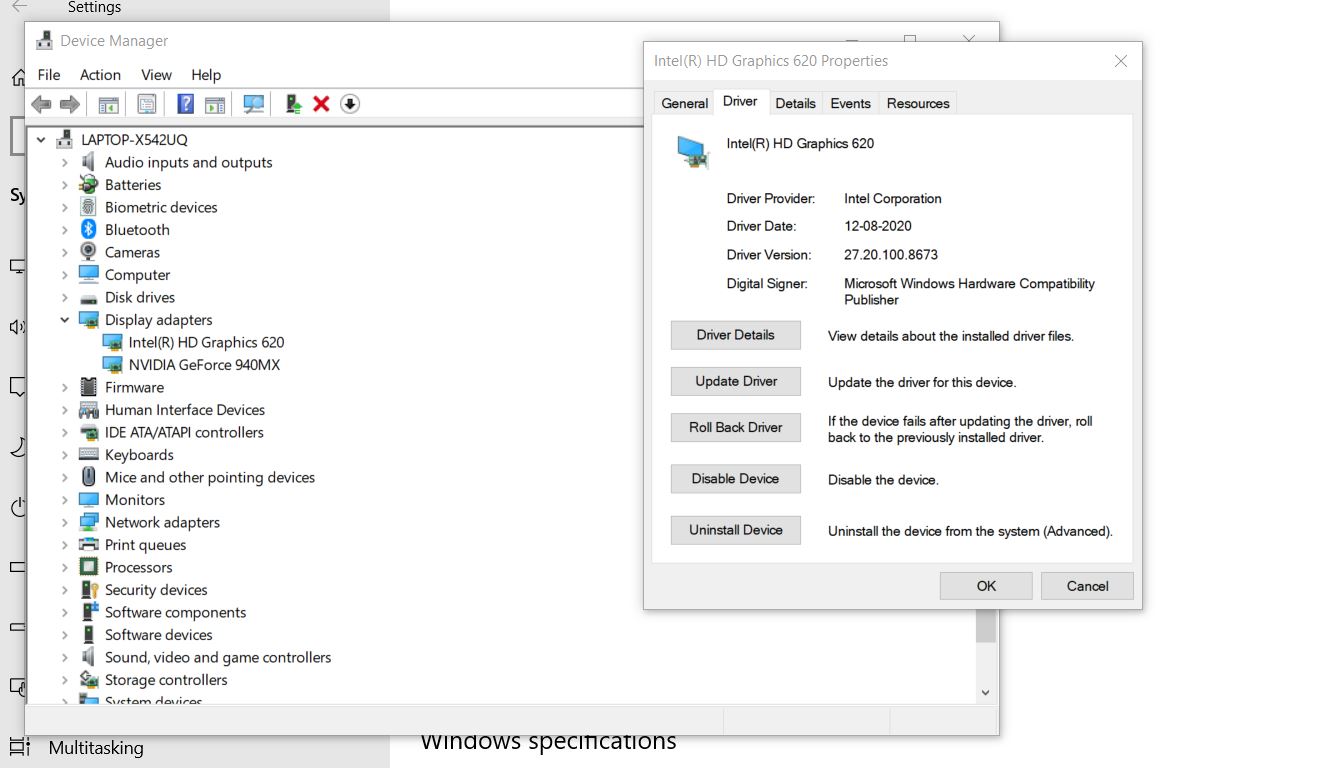Expand the Firmware category chevron
Viewport: 1329px width, 768px height.
(65, 387)
